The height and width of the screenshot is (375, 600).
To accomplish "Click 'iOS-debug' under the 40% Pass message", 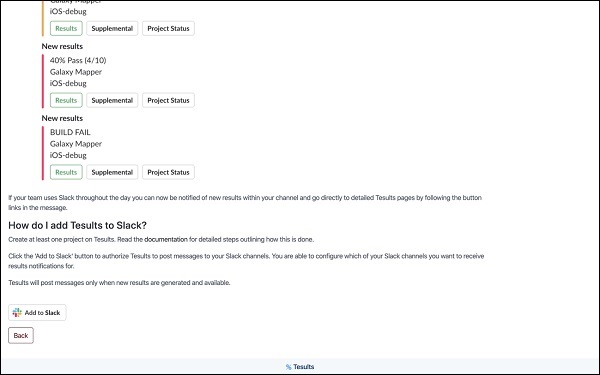I will click(x=68, y=83).
